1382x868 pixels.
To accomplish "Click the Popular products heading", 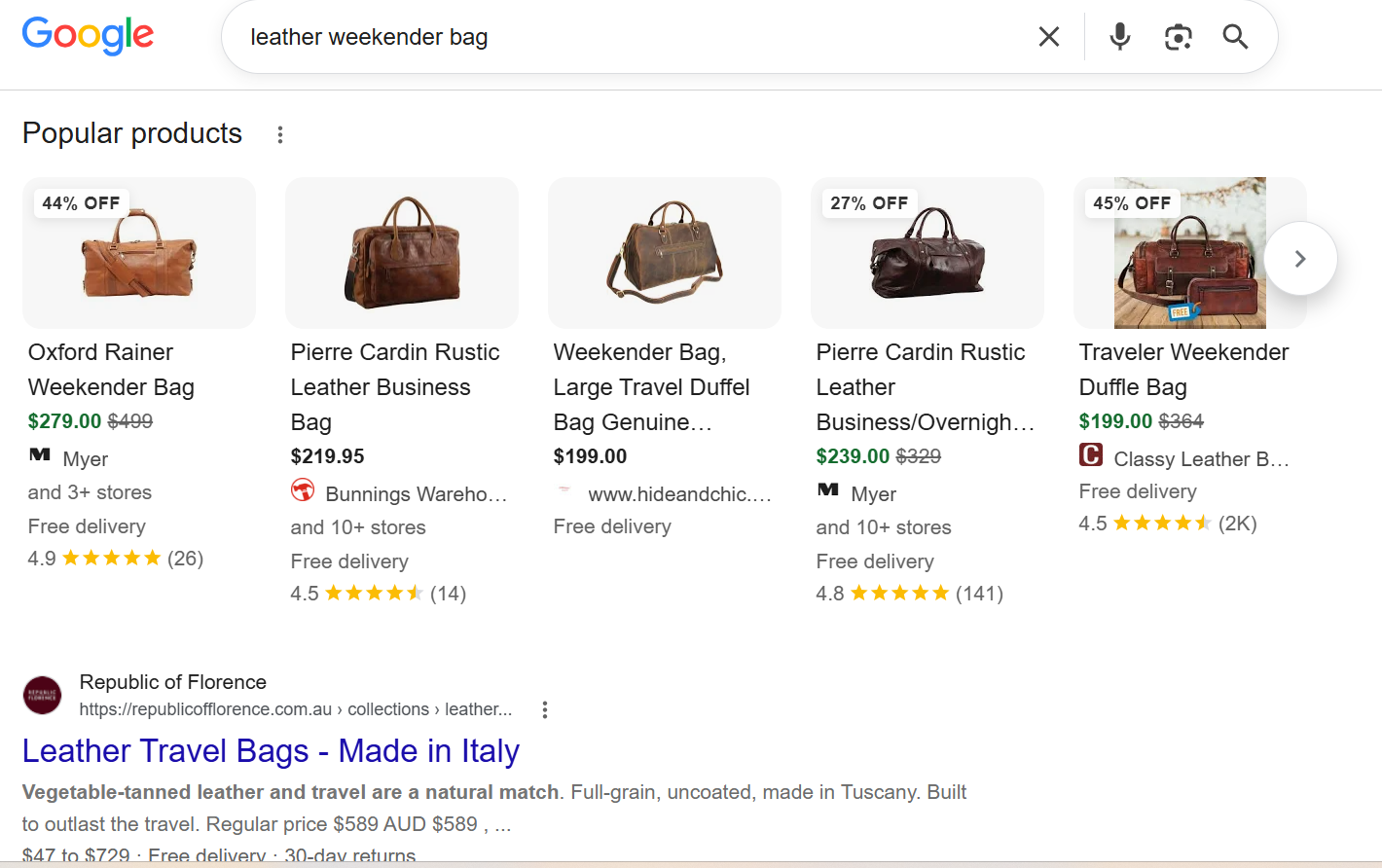I will click(132, 133).
